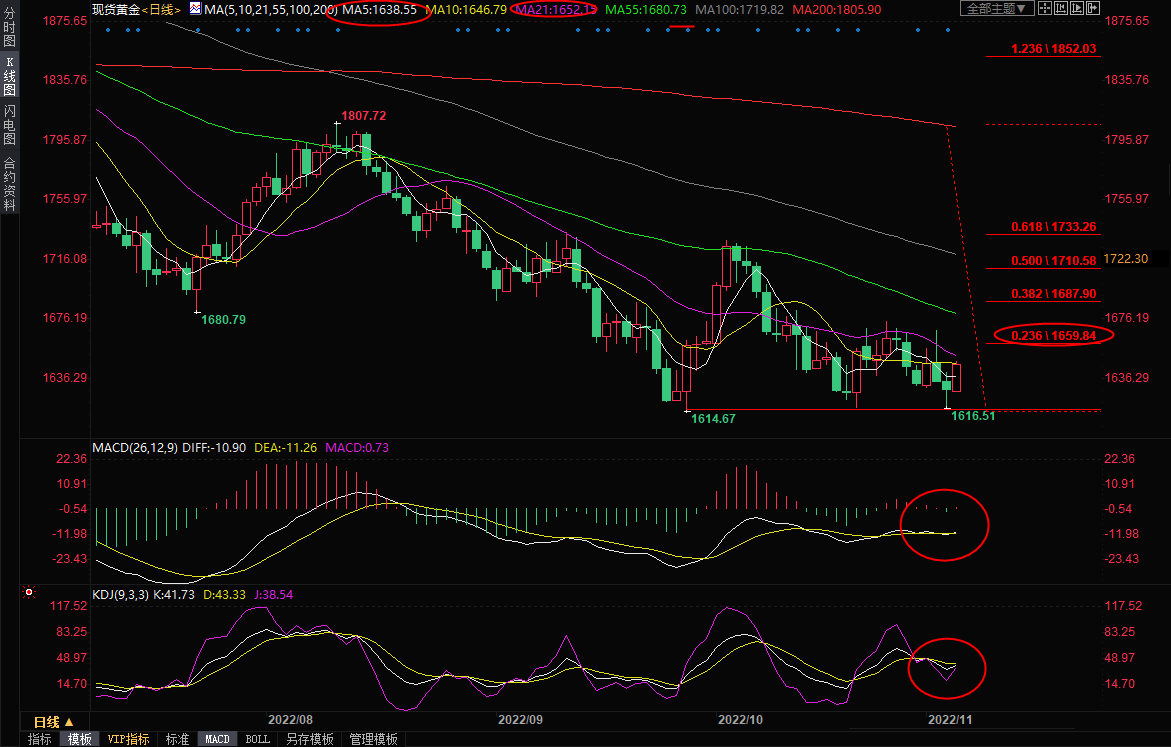
Task: Click the MA indicator chart icon
Action: 196,9
